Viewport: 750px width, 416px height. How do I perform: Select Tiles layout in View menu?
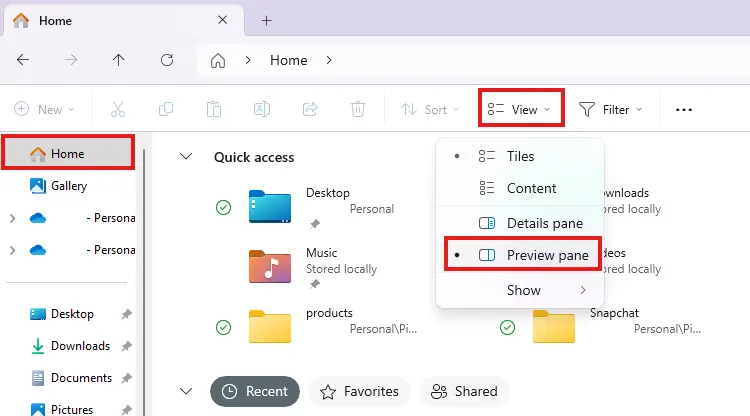(x=520, y=156)
